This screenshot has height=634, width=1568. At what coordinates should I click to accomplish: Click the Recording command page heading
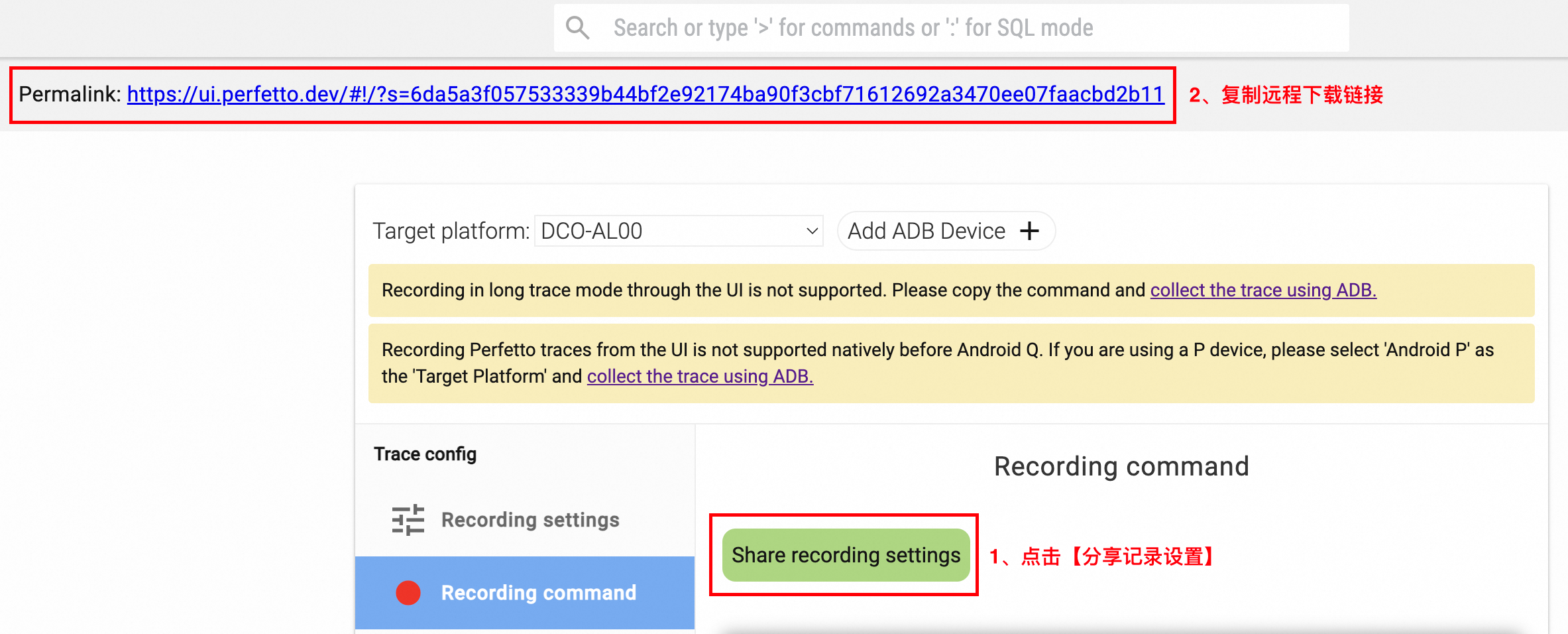[x=1121, y=466]
